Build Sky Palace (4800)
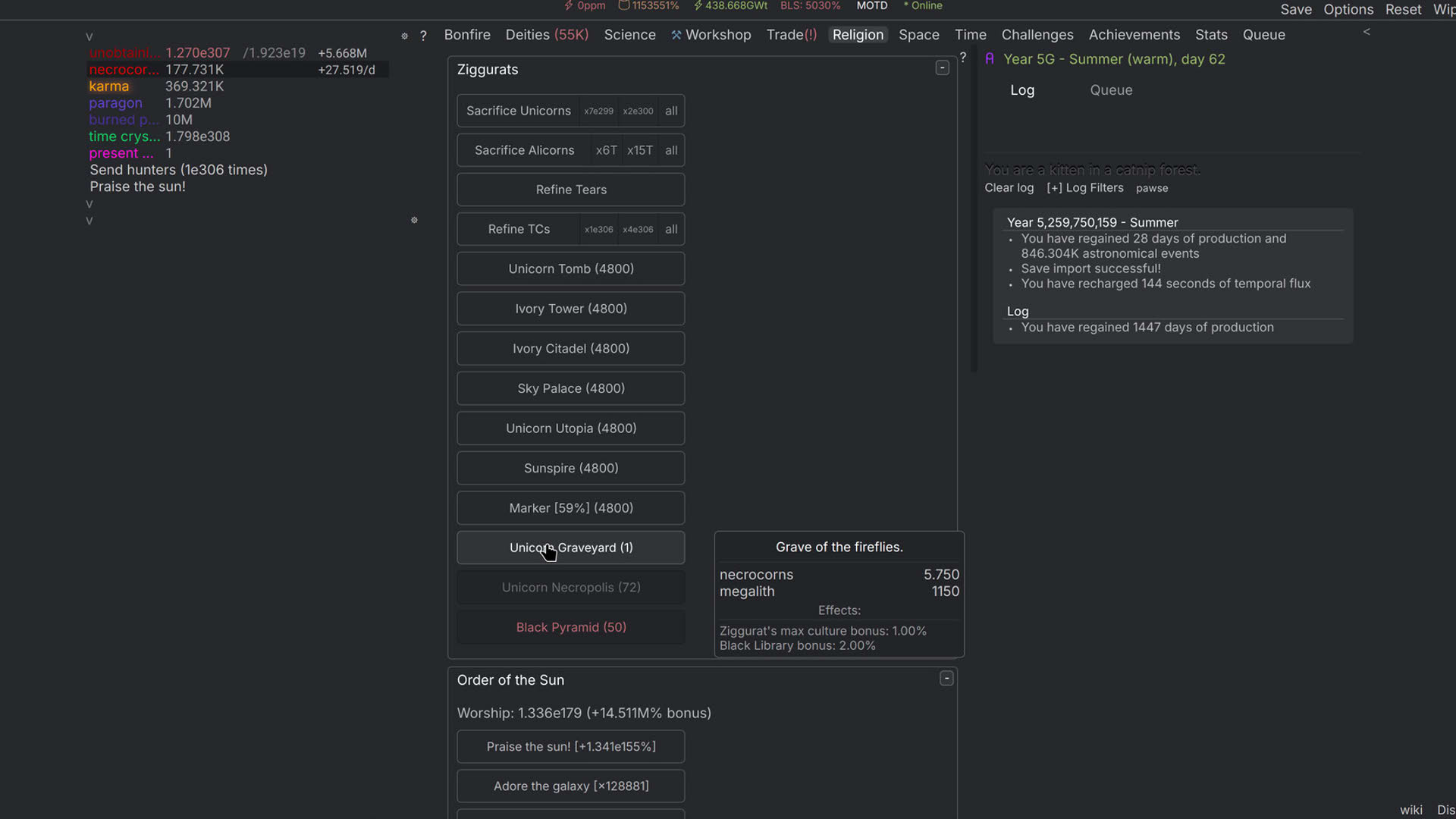 [571, 388]
